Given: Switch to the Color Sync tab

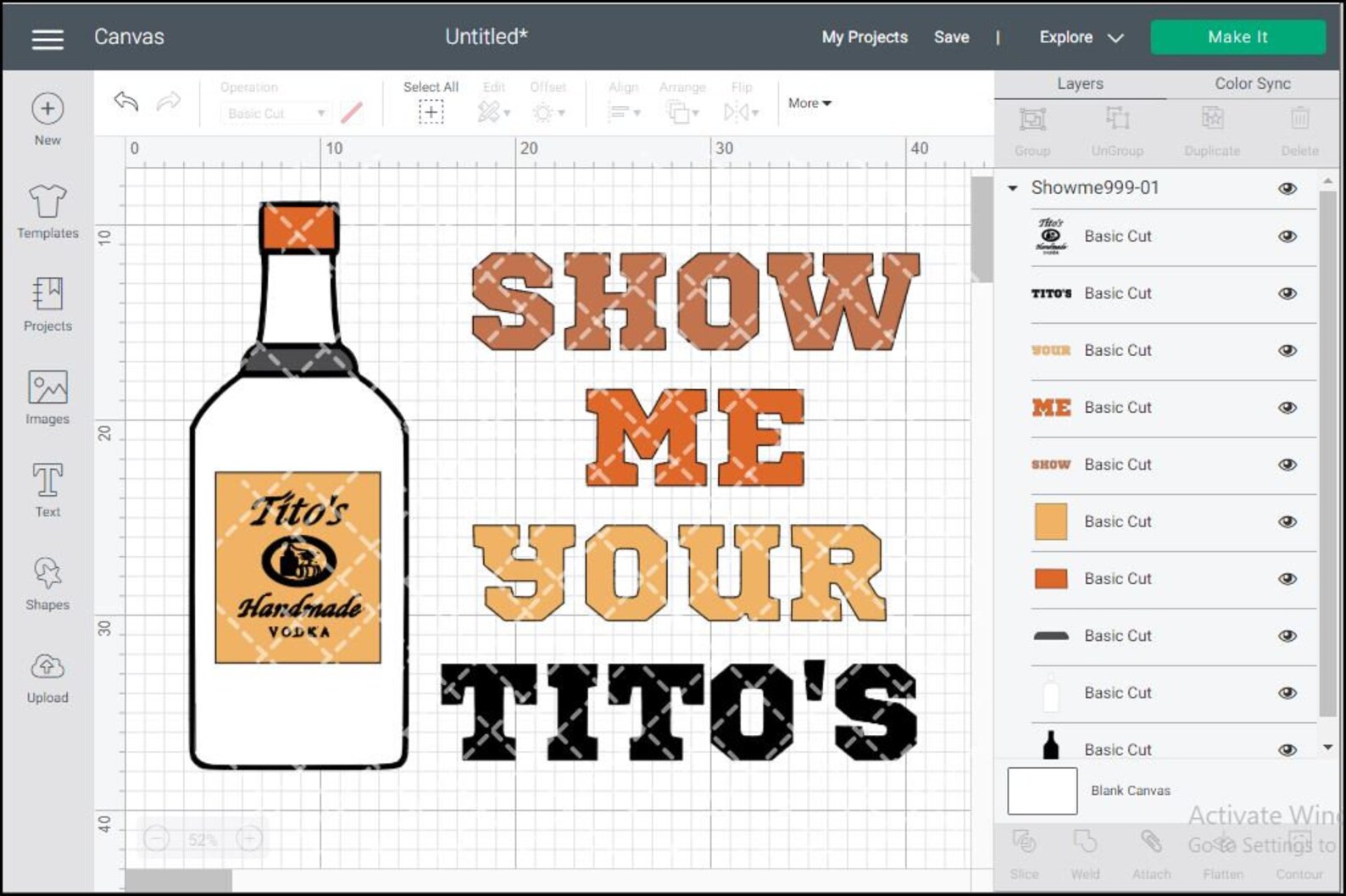Looking at the screenshot, I should [x=1253, y=84].
